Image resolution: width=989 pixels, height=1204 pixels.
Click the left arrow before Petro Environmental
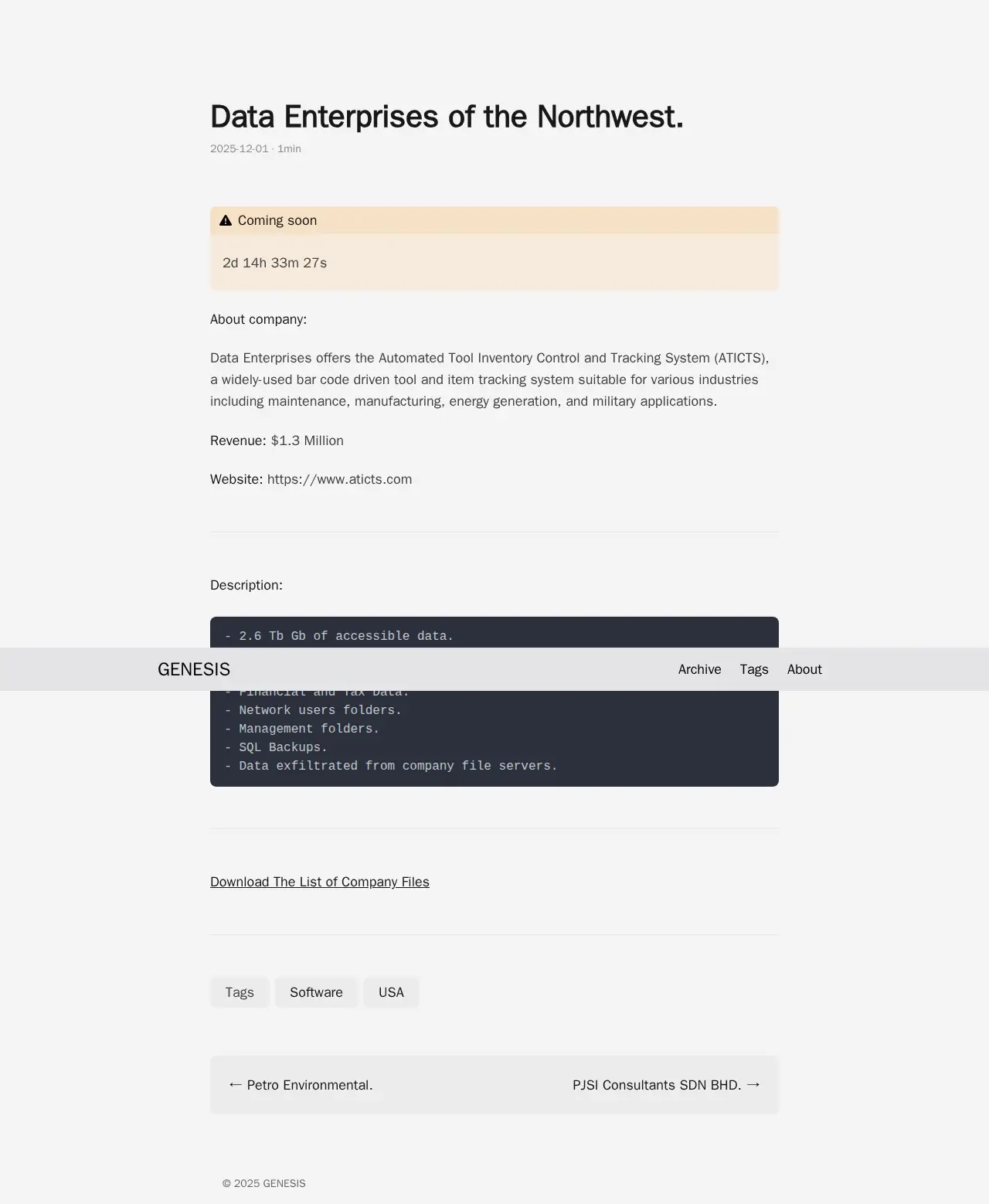click(x=235, y=1085)
